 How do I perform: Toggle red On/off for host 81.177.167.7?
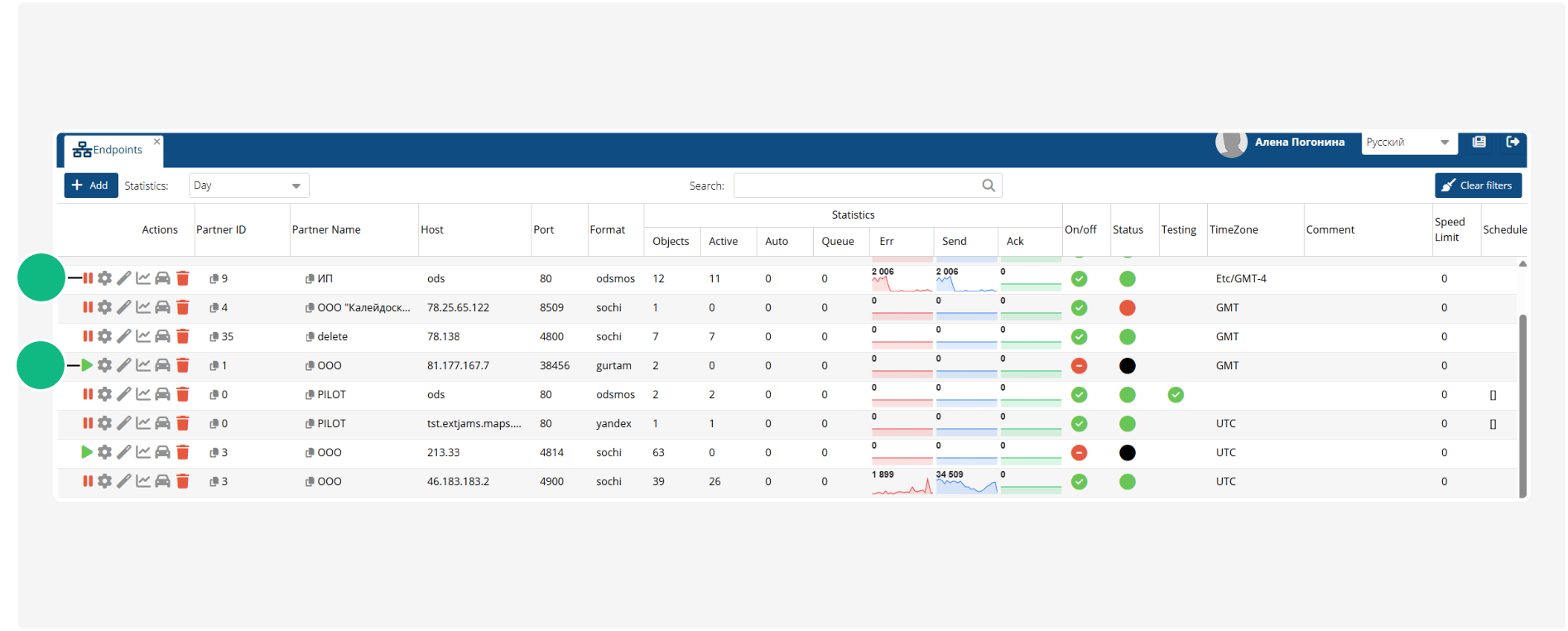1079,366
